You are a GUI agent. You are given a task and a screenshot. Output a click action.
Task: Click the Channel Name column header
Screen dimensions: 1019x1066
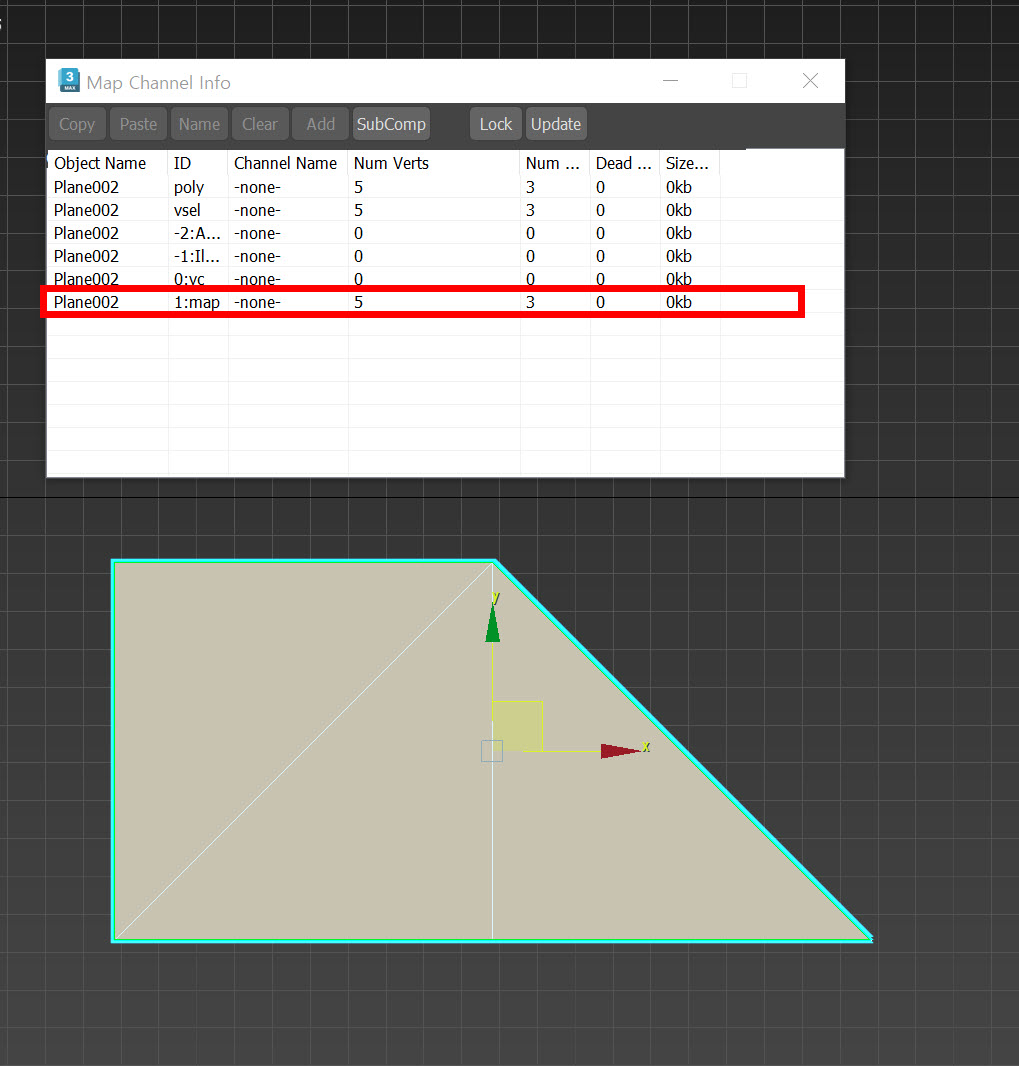(288, 163)
